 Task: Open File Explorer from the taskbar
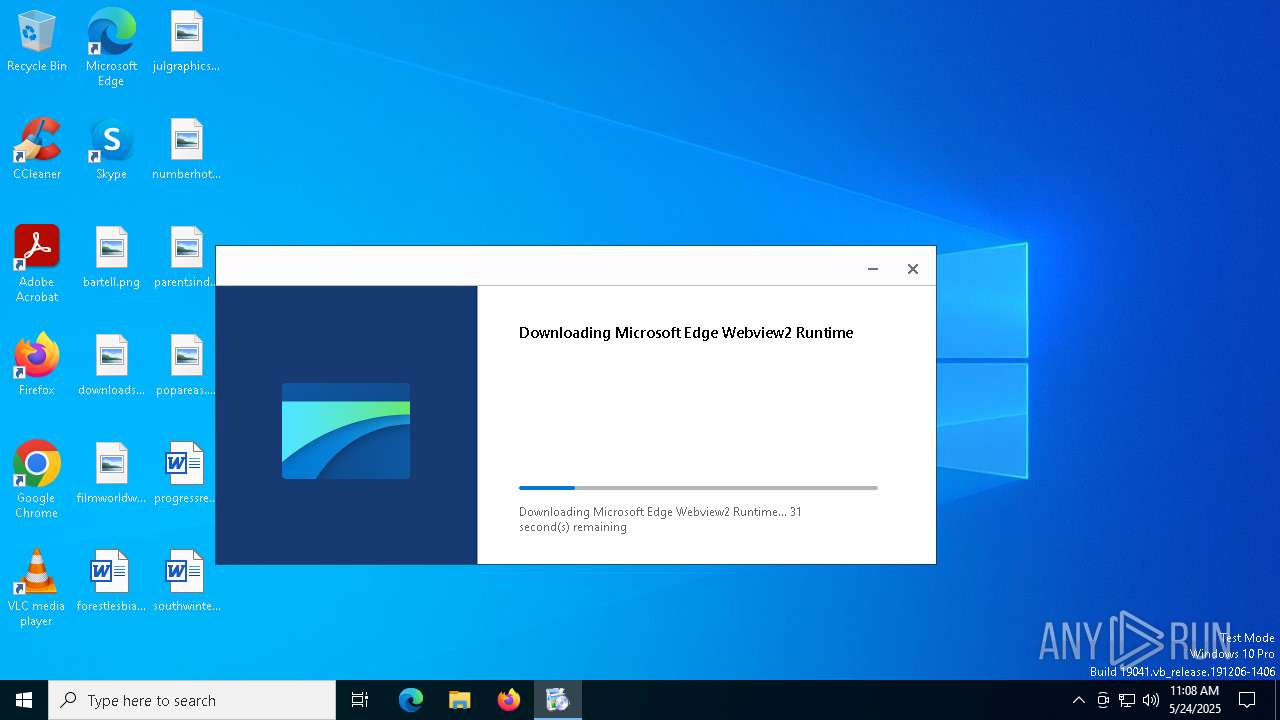(x=460, y=700)
